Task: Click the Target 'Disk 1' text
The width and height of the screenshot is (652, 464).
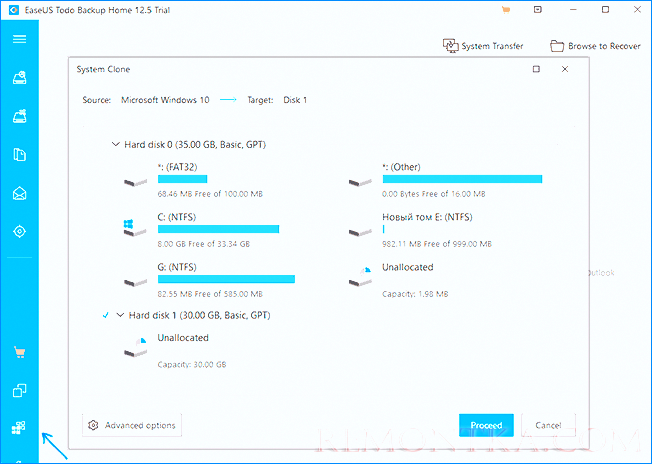Action: coord(295,100)
